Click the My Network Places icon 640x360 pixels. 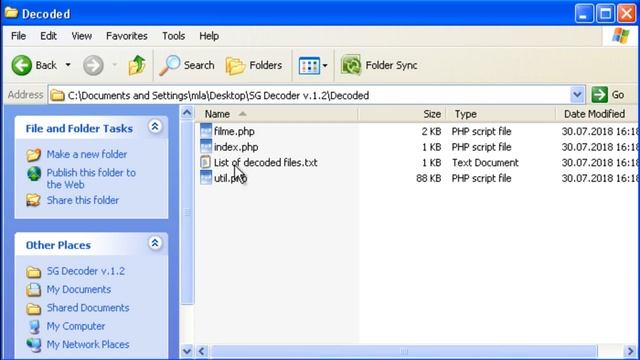point(34,345)
